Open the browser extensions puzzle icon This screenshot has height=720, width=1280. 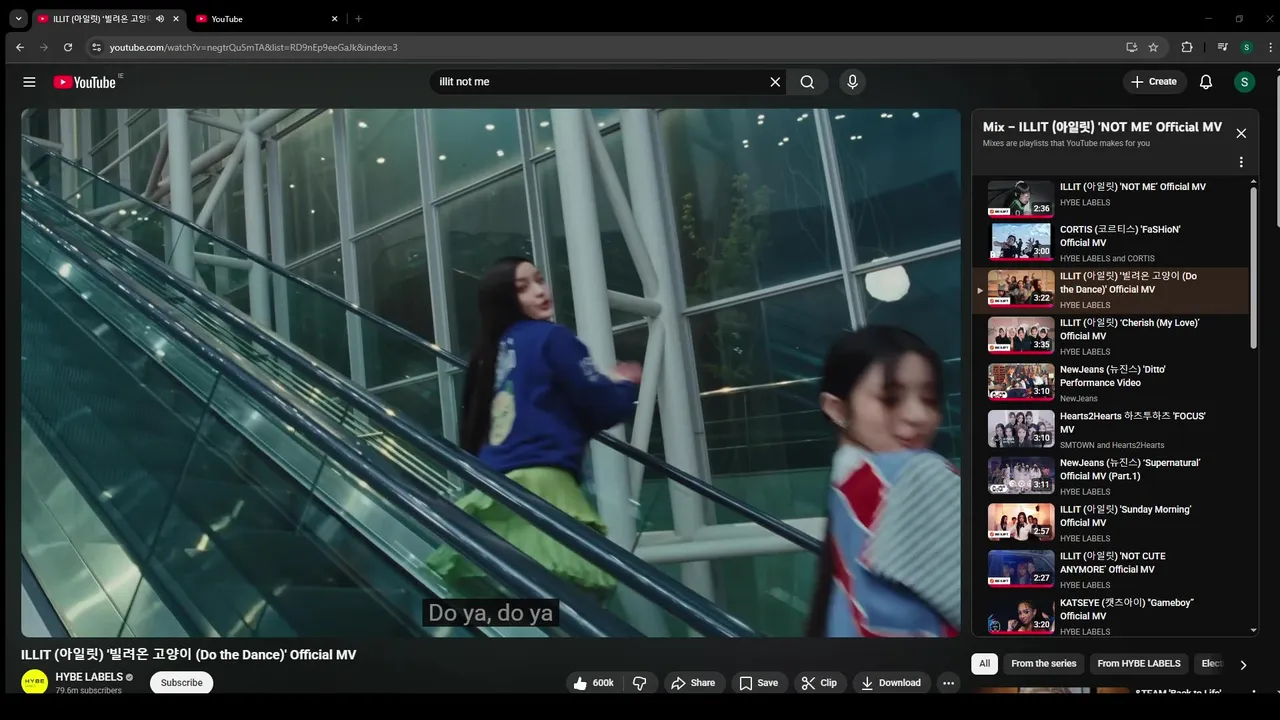(x=1187, y=47)
